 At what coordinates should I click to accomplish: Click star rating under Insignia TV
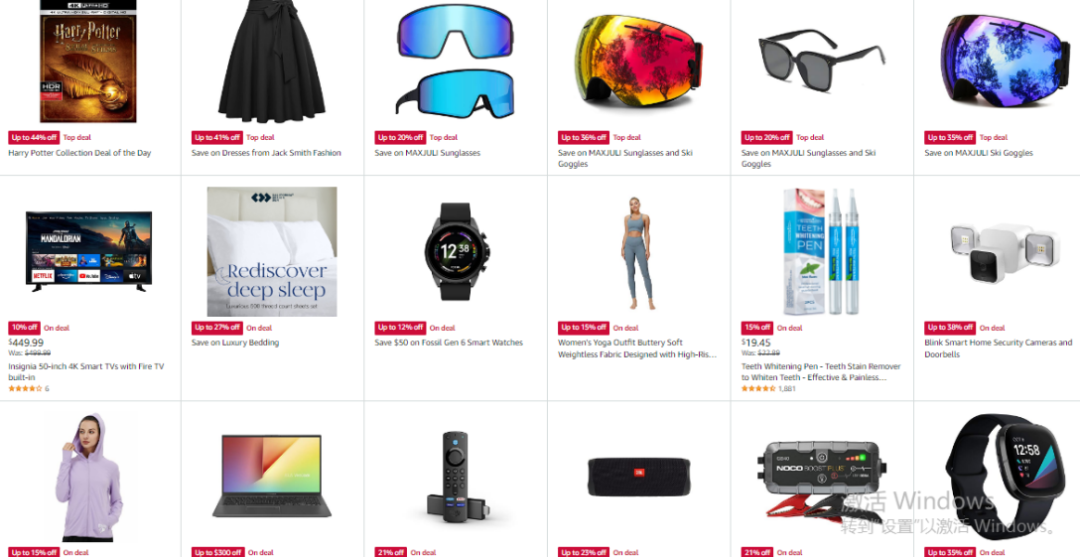(x=25, y=389)
